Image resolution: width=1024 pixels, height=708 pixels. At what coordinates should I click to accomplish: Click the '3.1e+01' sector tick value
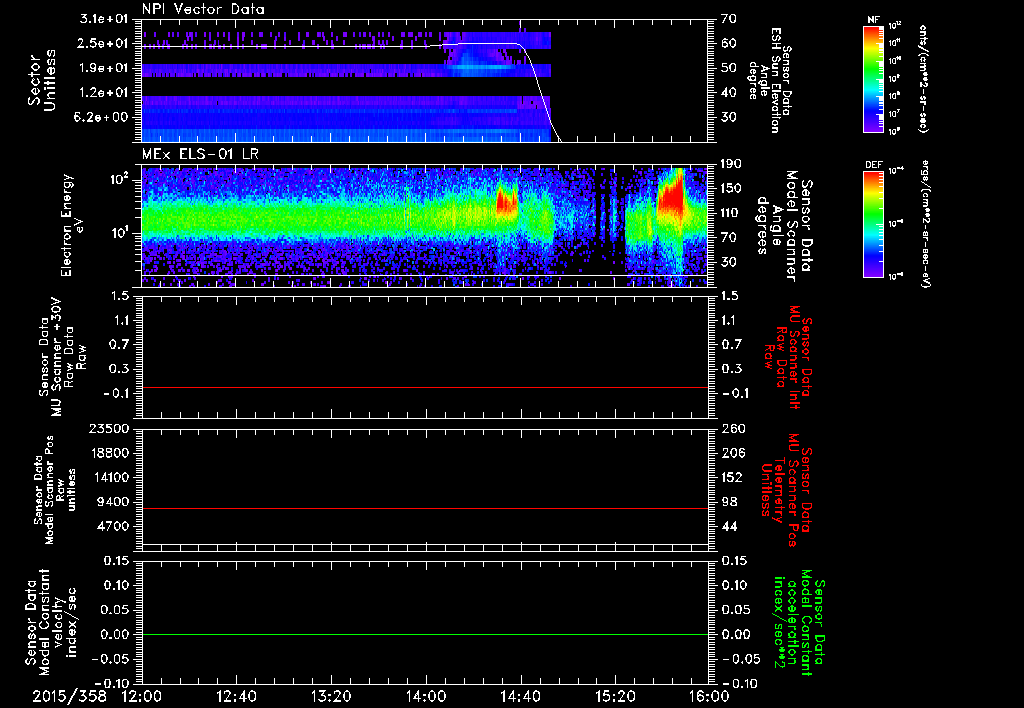(104, 19)
